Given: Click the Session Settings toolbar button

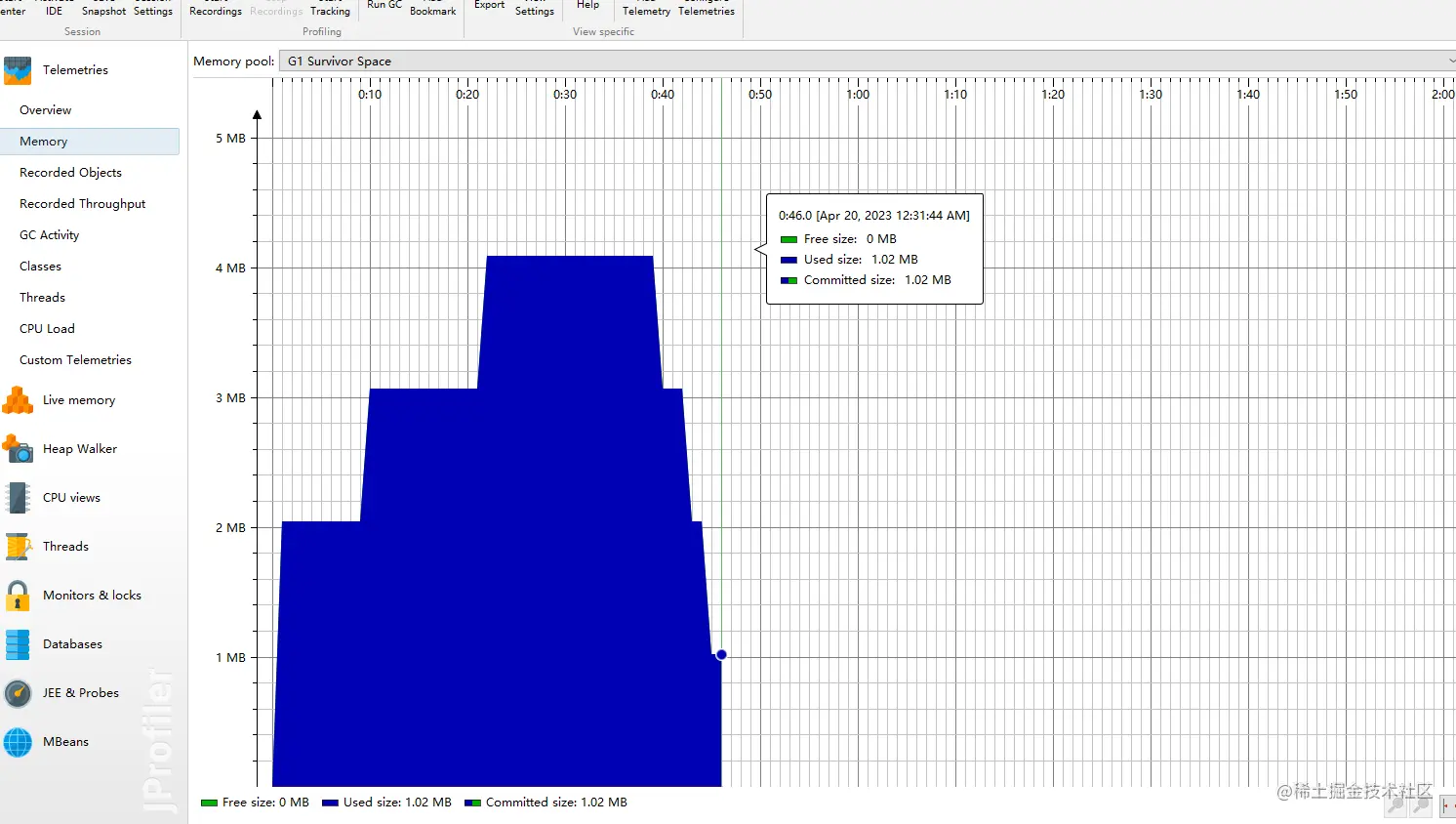Looking at the screenshot, I should coord(153,8).
